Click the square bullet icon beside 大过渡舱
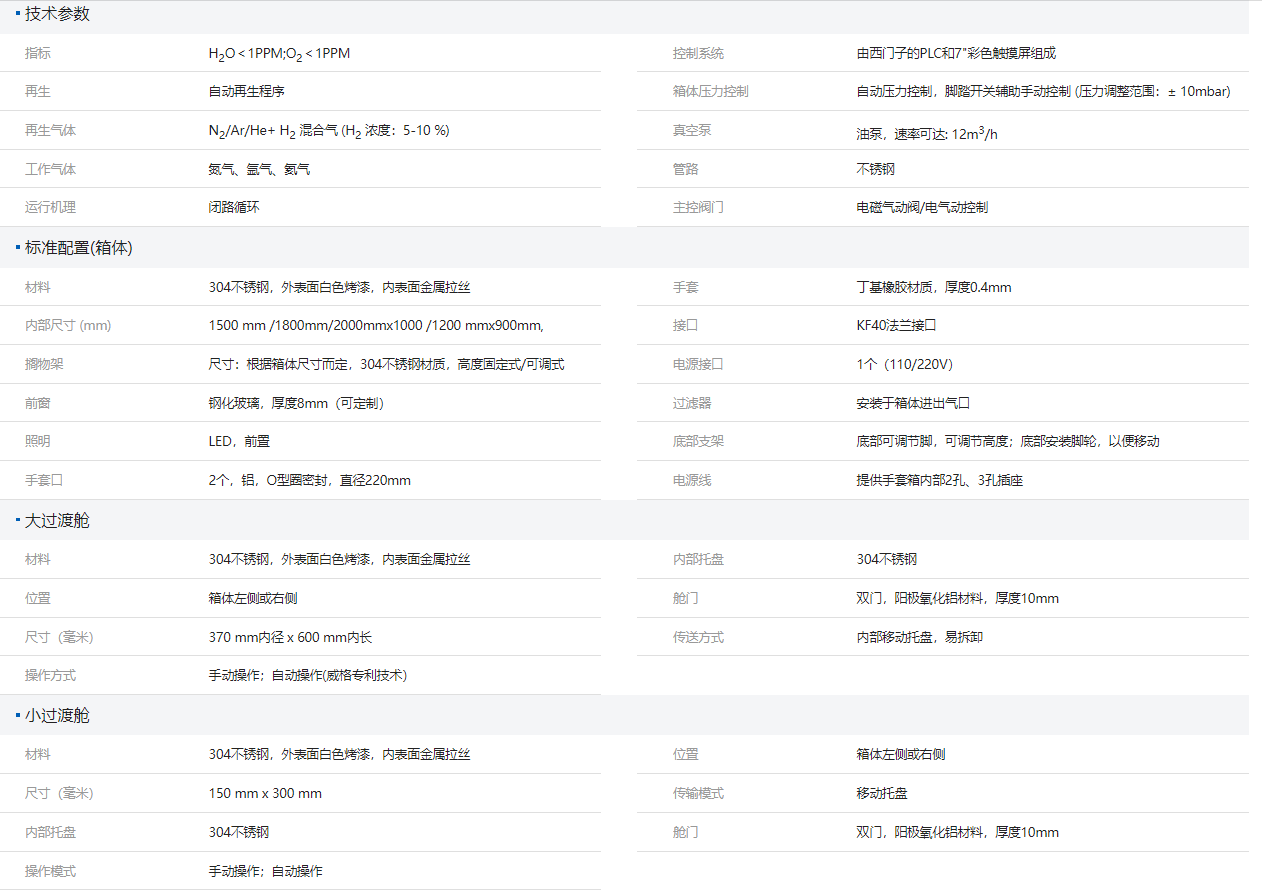Viewport: 1262px width, 891px height. click(x=18, y=518)
